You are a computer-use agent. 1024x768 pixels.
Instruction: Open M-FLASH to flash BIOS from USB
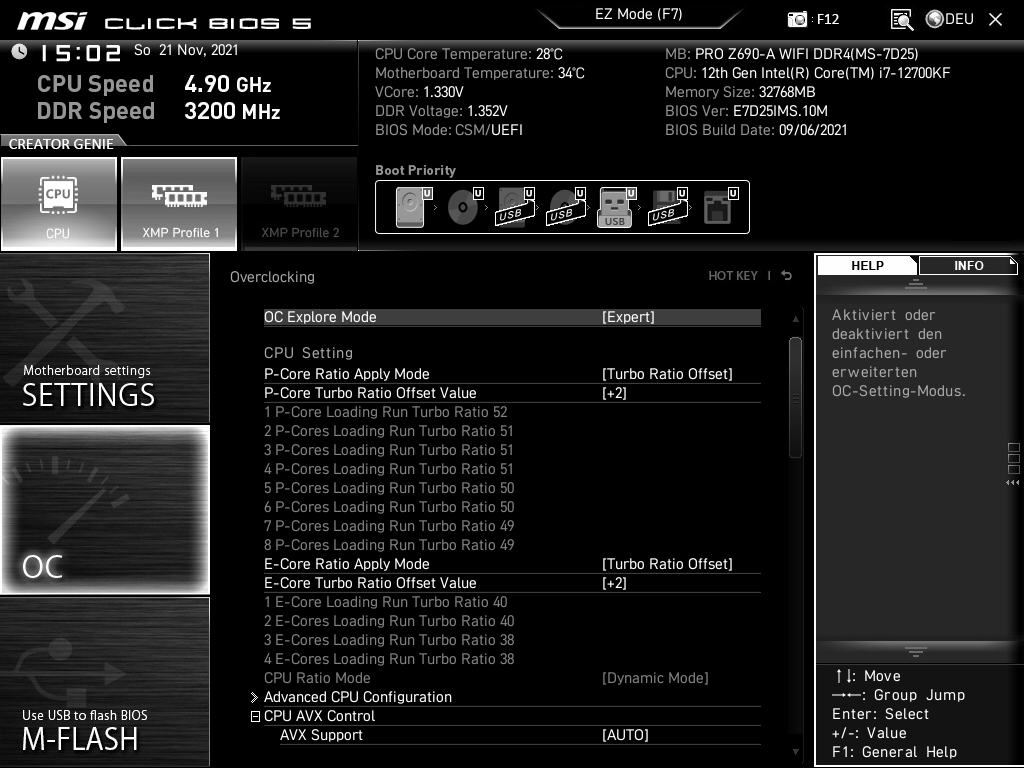point(104,700)
